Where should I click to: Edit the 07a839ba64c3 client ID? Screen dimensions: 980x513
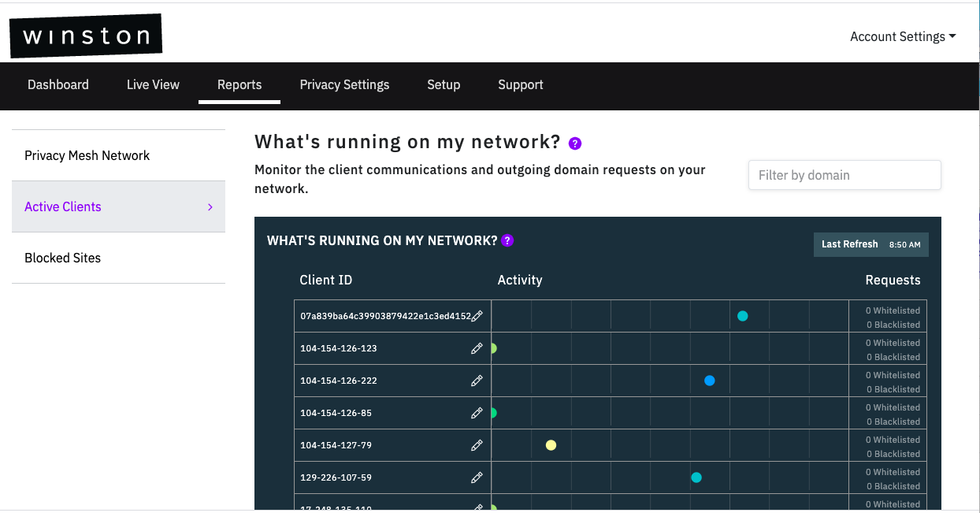[477, 316]
